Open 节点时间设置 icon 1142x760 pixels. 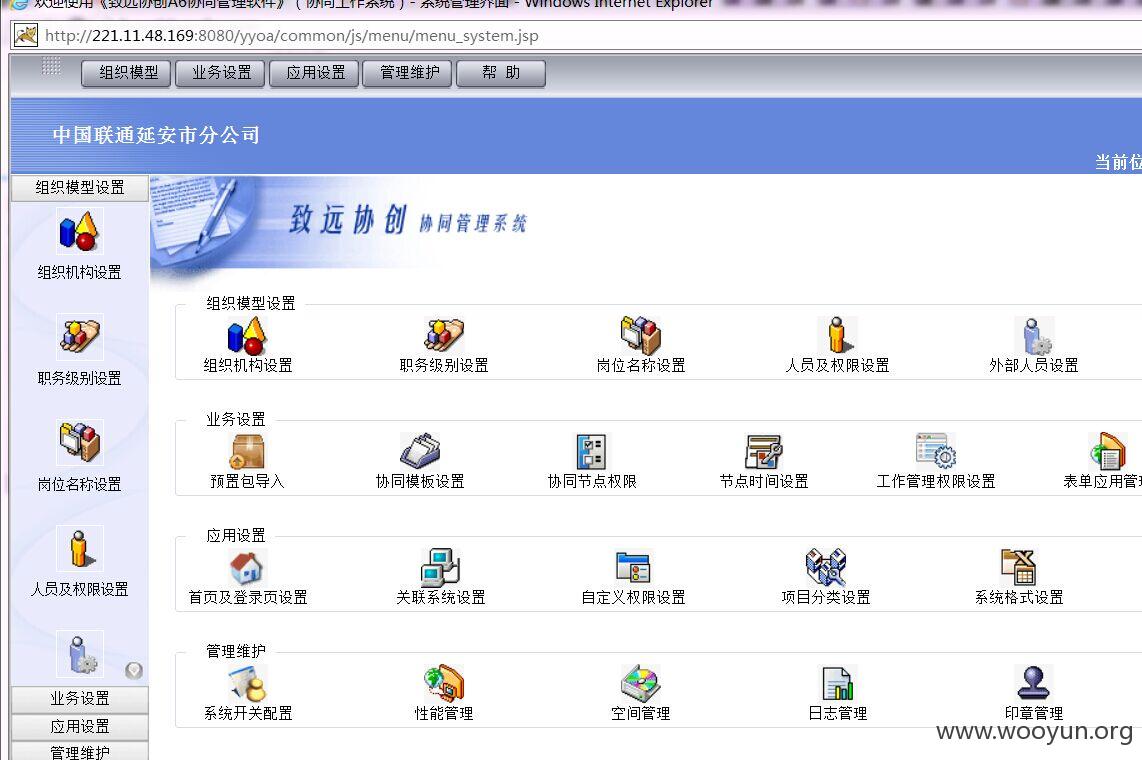click(x=763, y=451)
